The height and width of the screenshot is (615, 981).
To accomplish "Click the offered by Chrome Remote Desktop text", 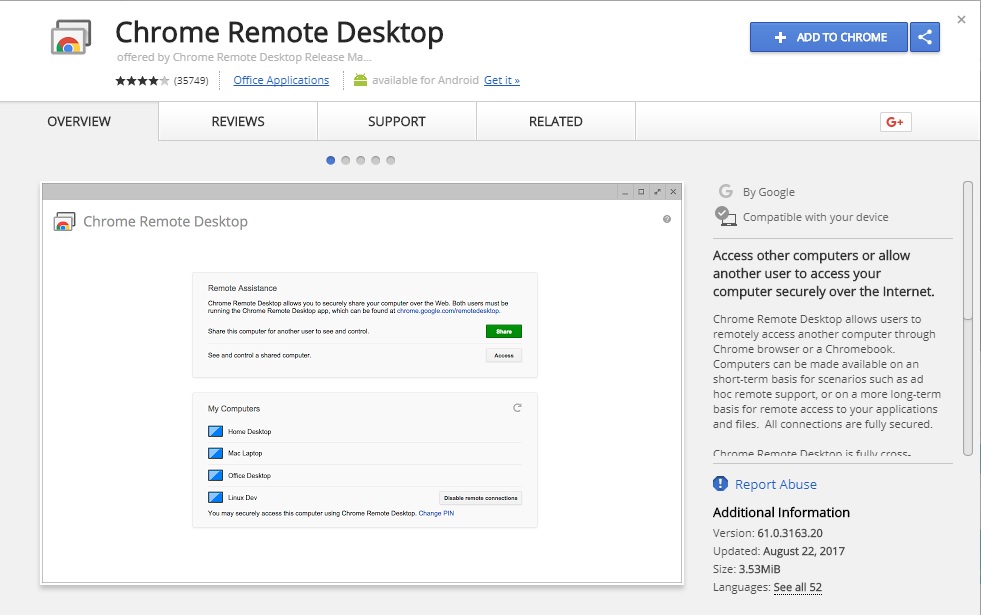I will point(244,57).
